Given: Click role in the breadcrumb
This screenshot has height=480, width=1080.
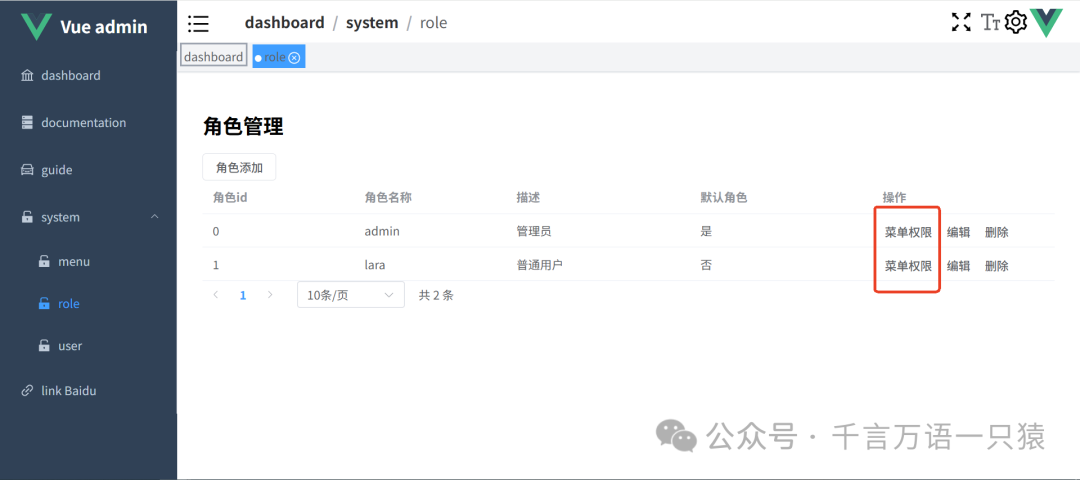Looking at the screenshot, I should coord(433,23).
